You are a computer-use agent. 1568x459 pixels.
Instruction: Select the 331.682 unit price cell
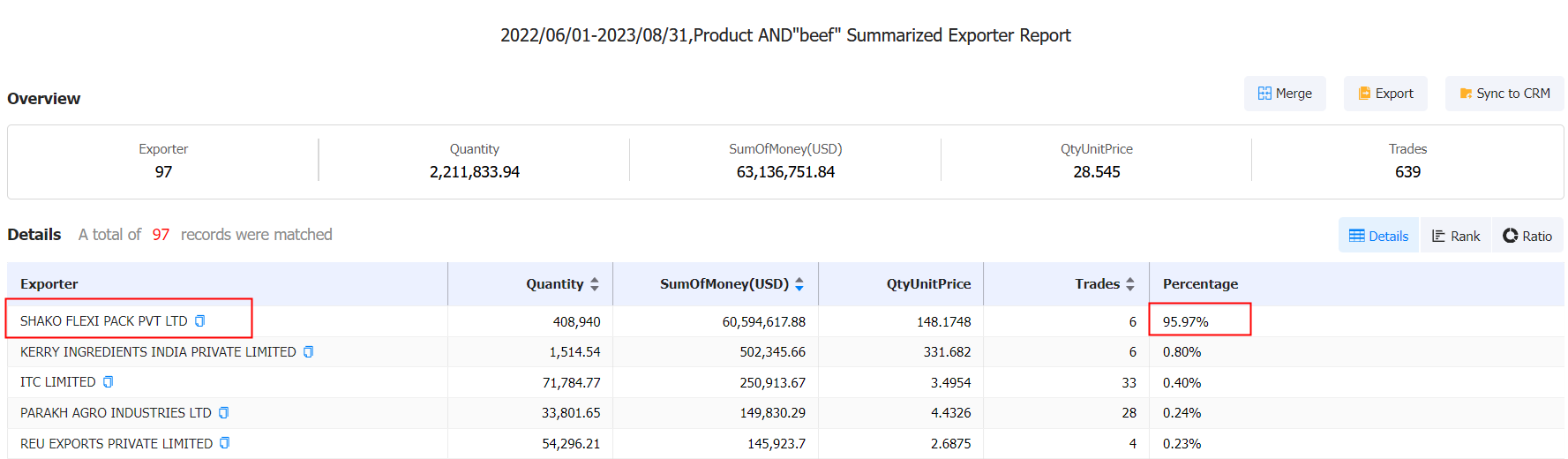947,352
